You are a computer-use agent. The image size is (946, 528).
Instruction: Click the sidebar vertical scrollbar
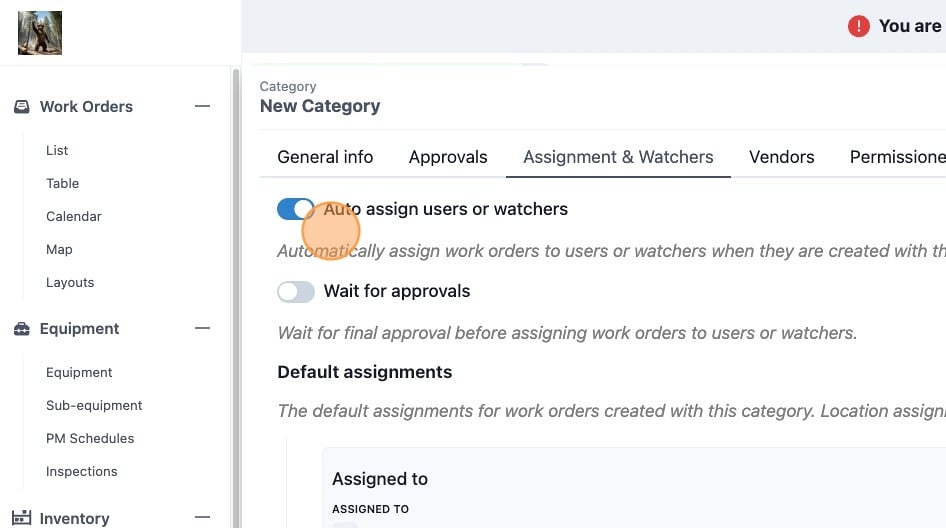pyautogui.click(x=236, y=298)
